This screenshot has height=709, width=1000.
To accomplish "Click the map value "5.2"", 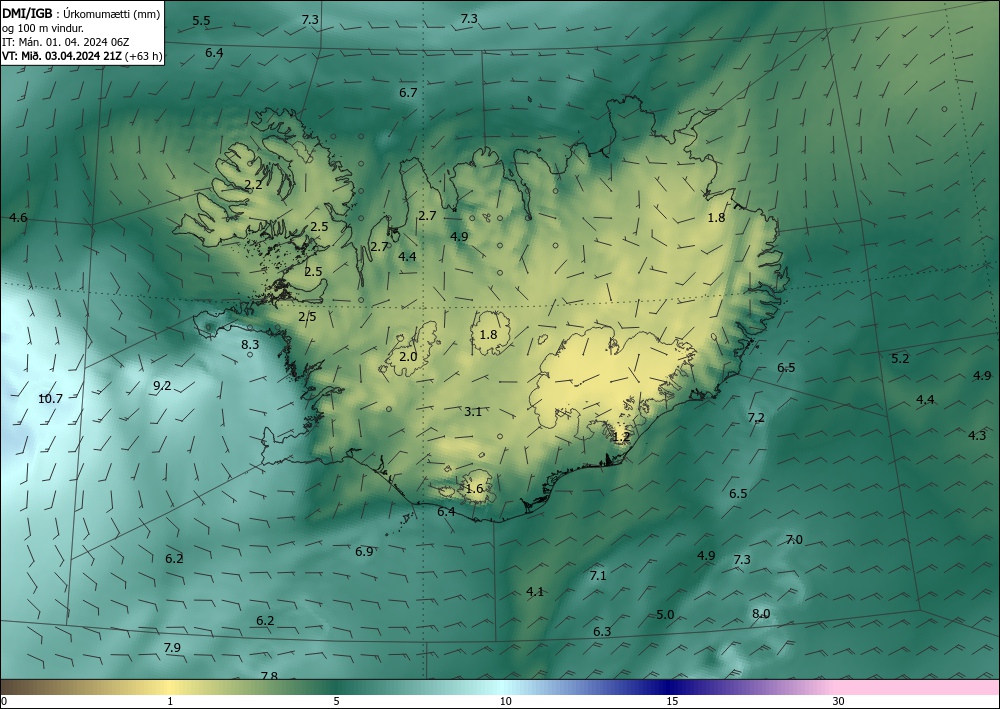I will click(900, 358).
